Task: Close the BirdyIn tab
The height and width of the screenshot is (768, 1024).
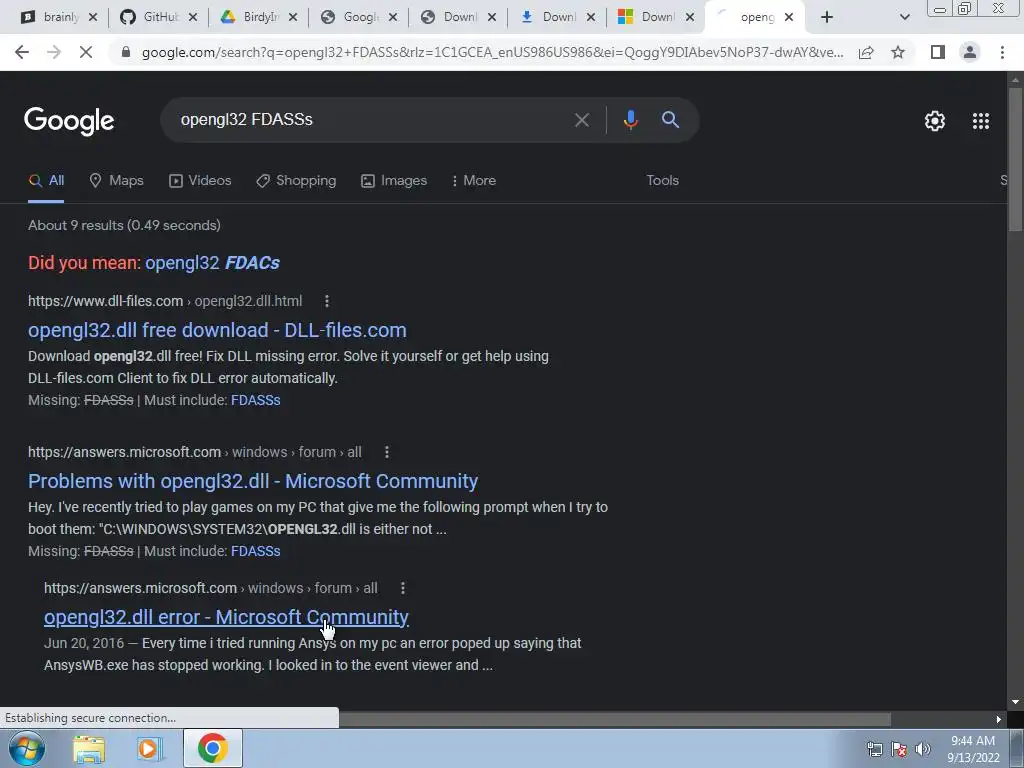Action: (293, 17)
